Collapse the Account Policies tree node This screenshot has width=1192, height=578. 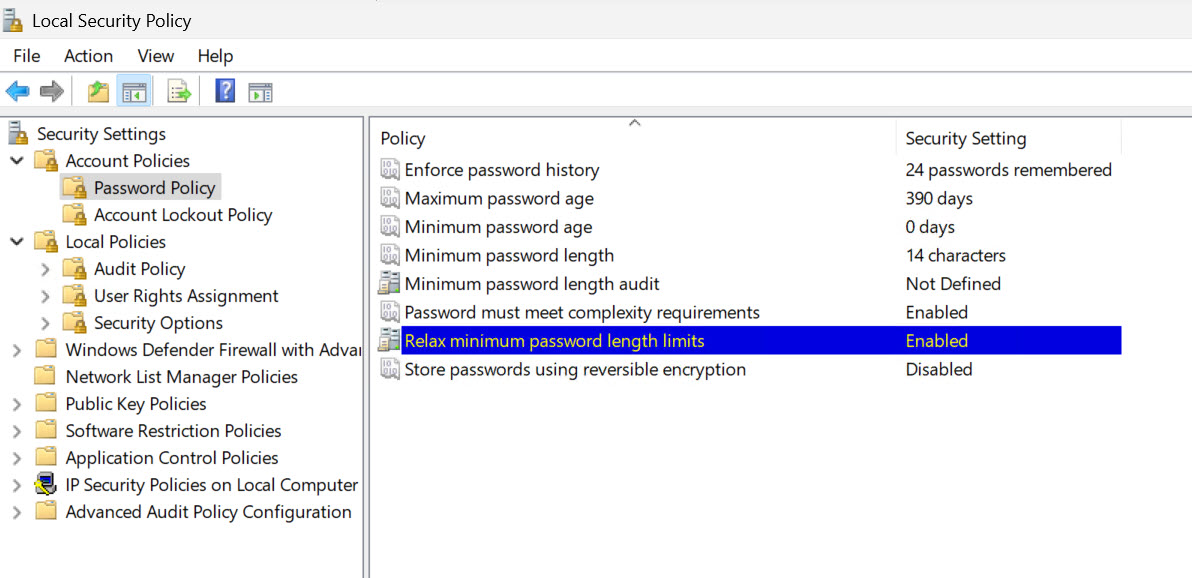point(17,161)
